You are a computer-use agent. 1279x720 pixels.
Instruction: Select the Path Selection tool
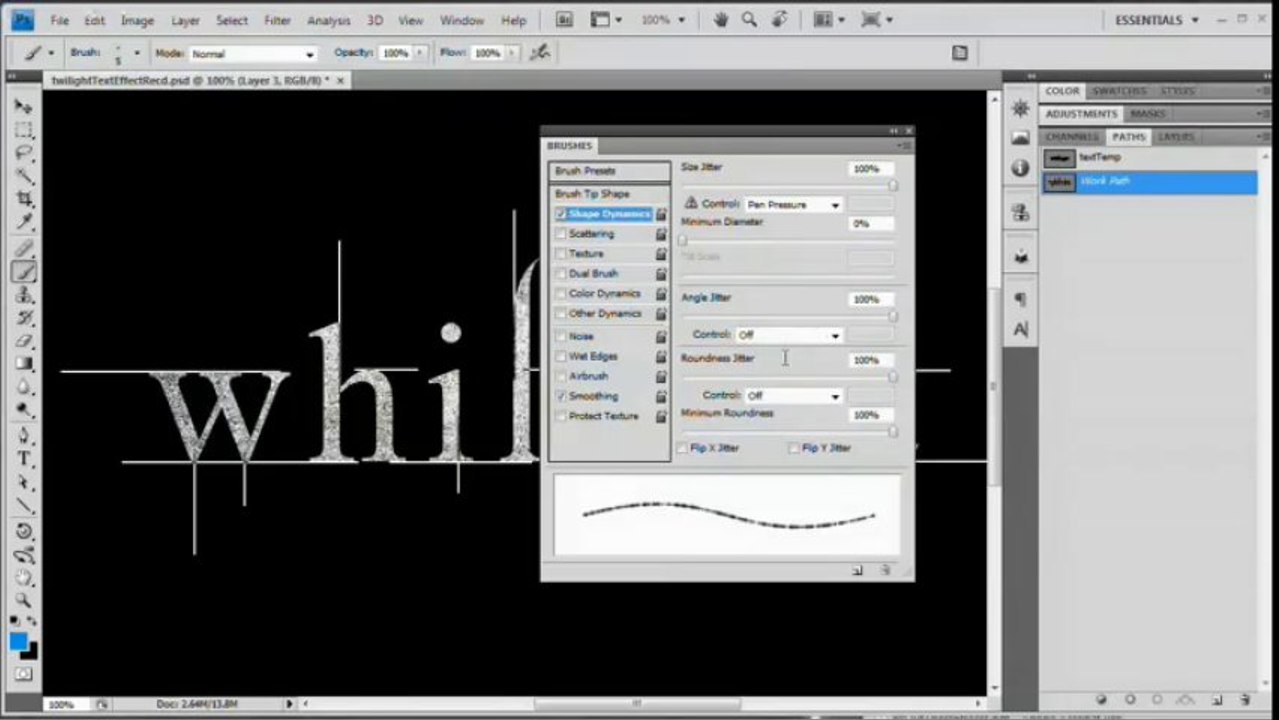pyautogui.click(x=23, y=483)
